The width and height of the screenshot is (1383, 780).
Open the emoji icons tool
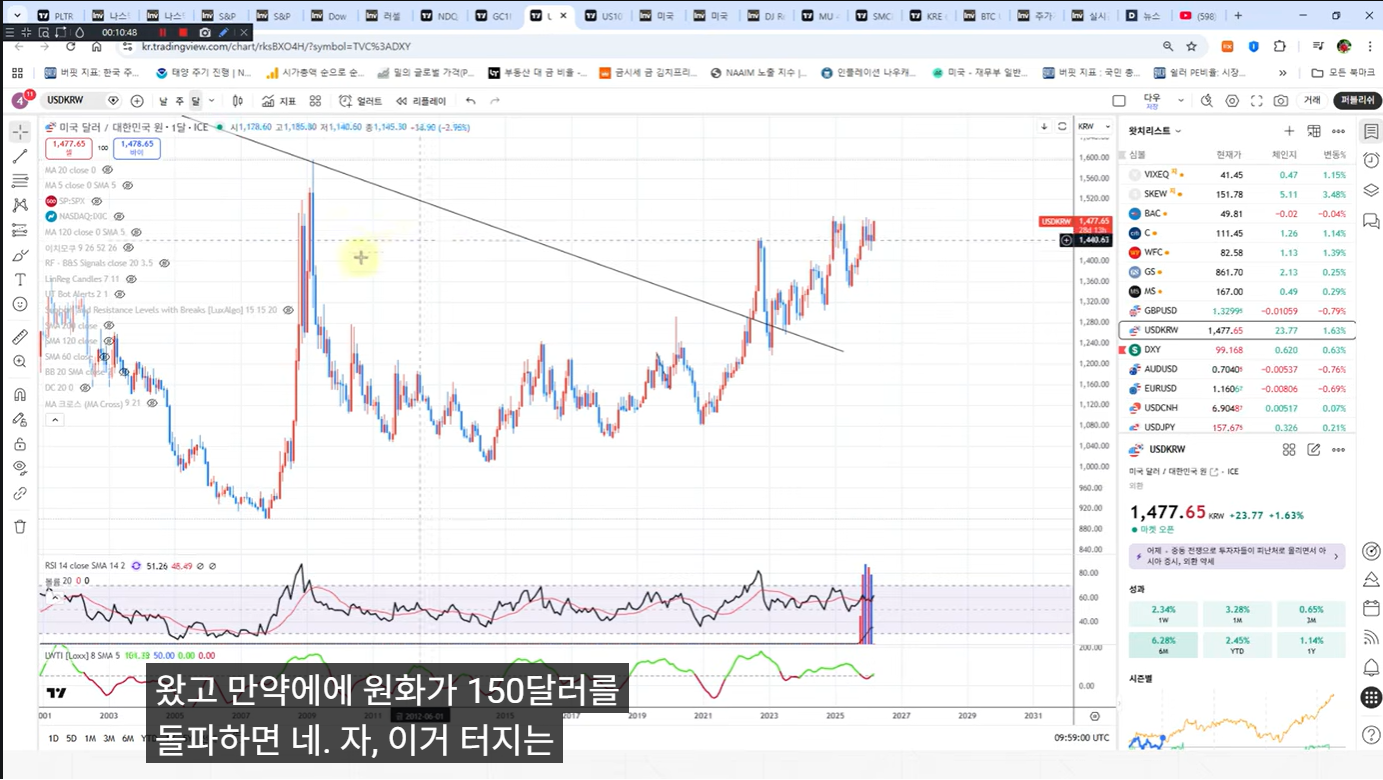[x=20, y=304]
